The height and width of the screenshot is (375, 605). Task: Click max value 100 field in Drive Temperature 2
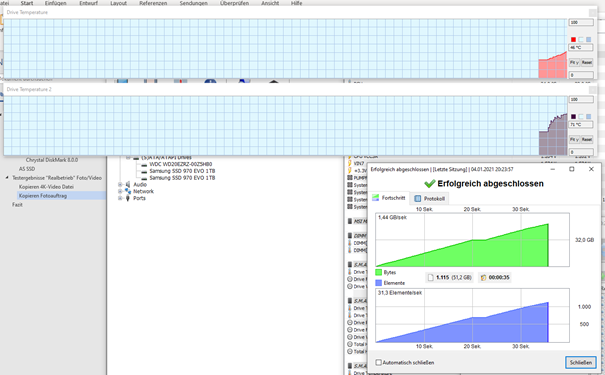click(x=581, y=100)
